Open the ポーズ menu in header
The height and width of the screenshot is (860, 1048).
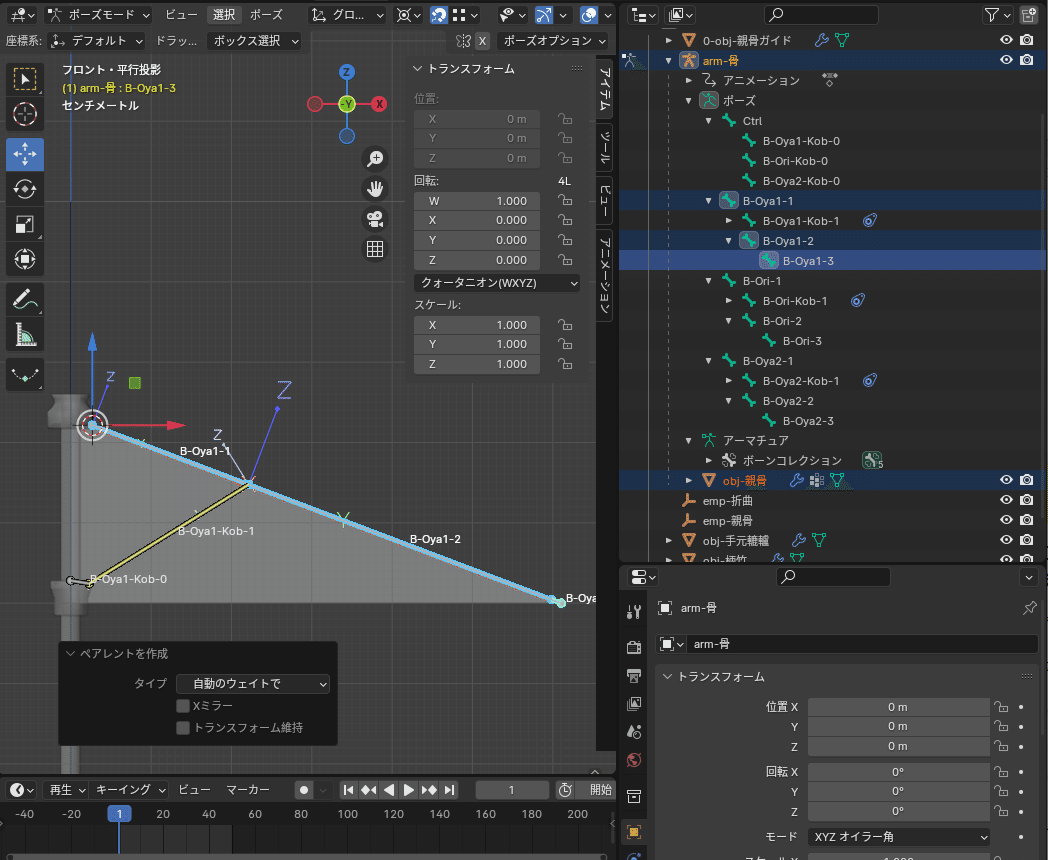click(265, 15)
